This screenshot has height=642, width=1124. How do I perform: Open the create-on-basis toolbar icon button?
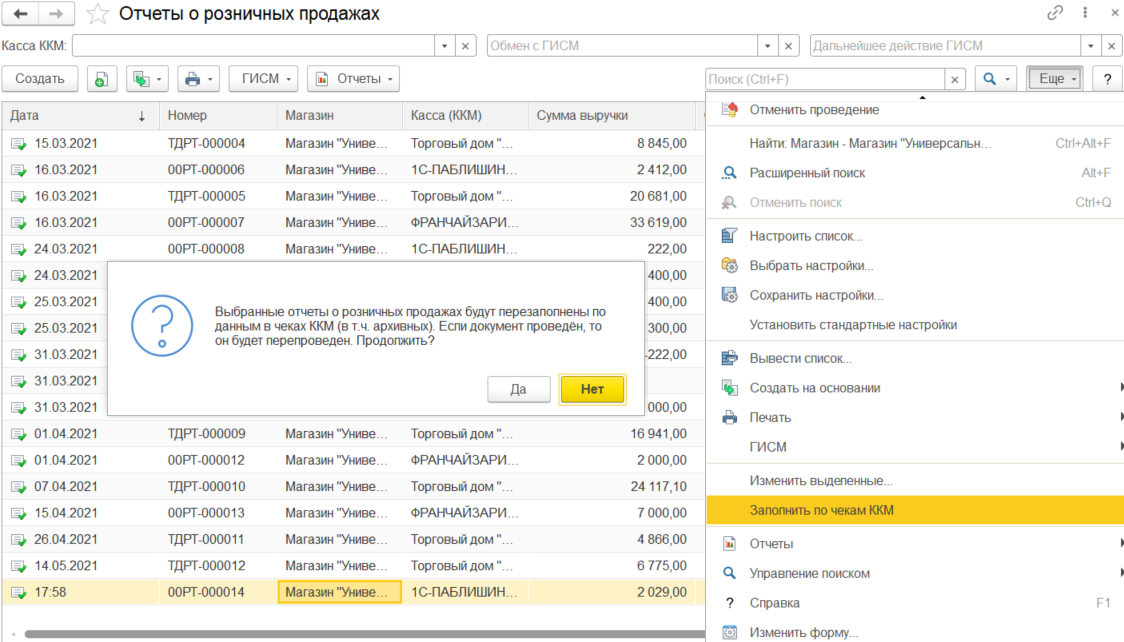(148, 79)
